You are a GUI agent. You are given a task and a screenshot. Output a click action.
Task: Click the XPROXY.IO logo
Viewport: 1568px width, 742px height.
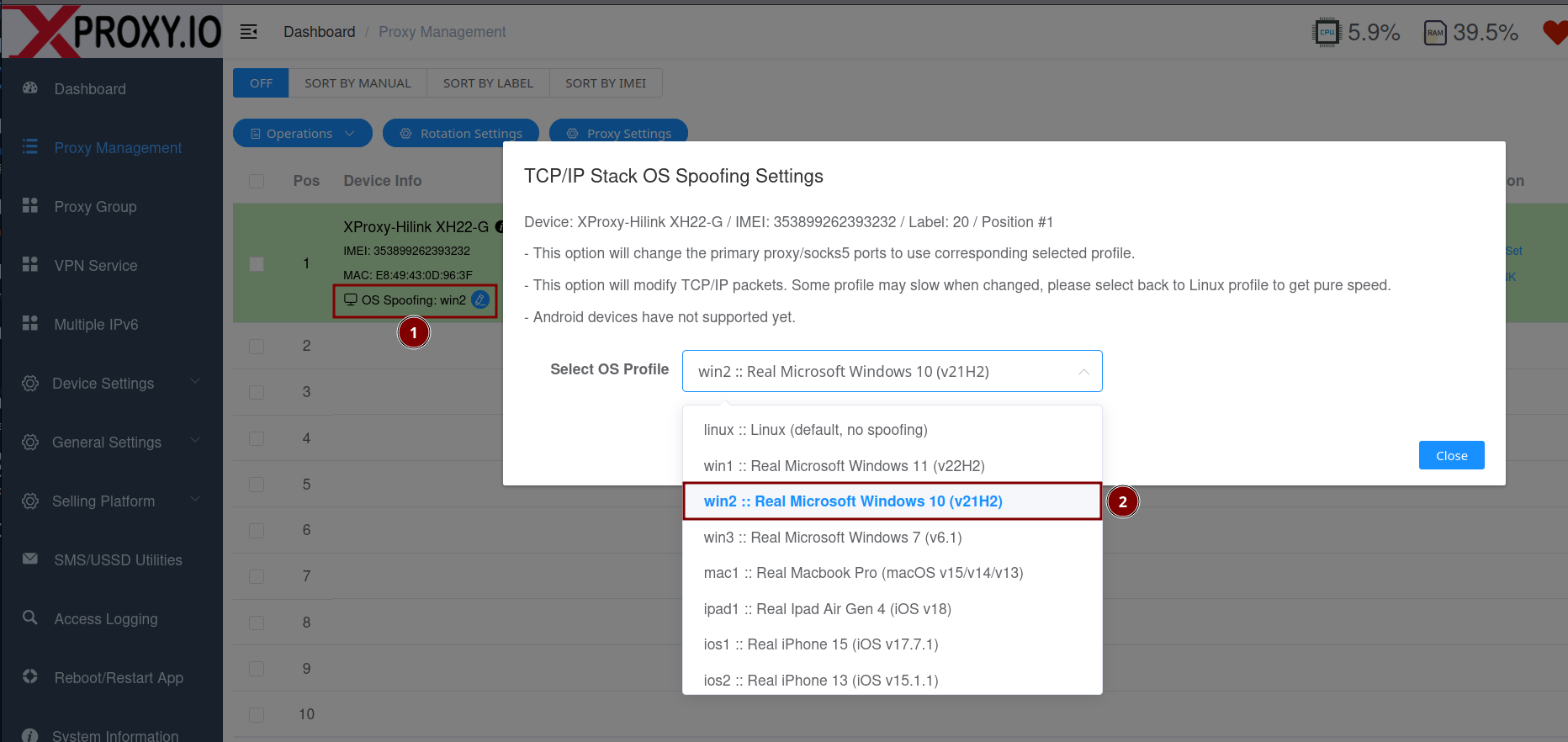click(x=112, y=31)
